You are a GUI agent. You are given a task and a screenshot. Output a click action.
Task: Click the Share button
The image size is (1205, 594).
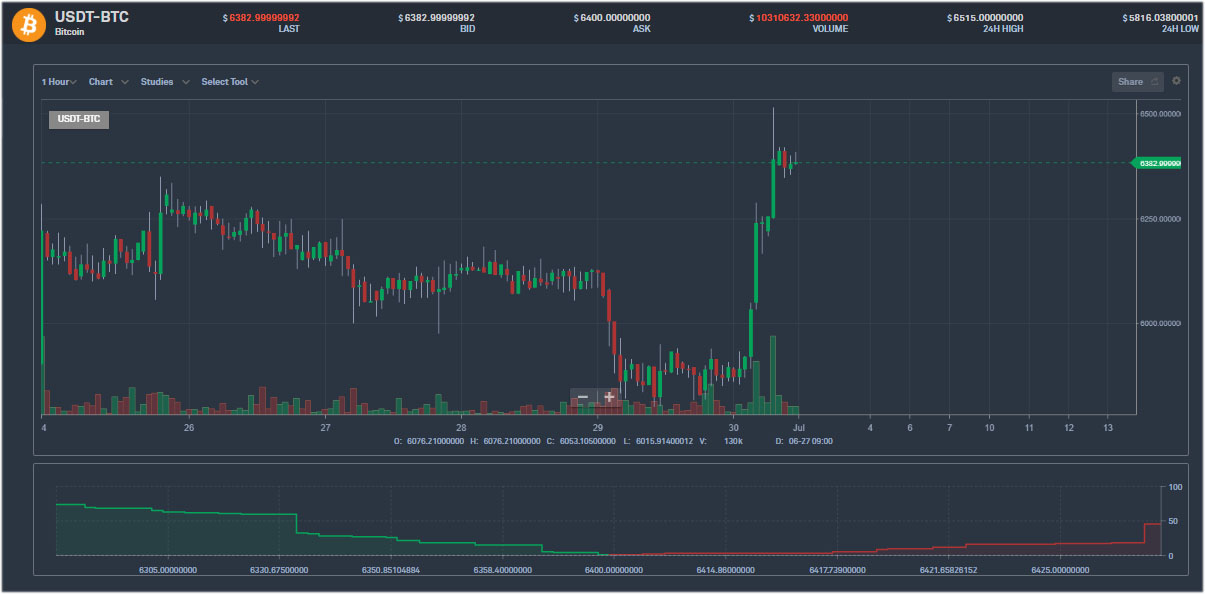(x=1137, y=82)
